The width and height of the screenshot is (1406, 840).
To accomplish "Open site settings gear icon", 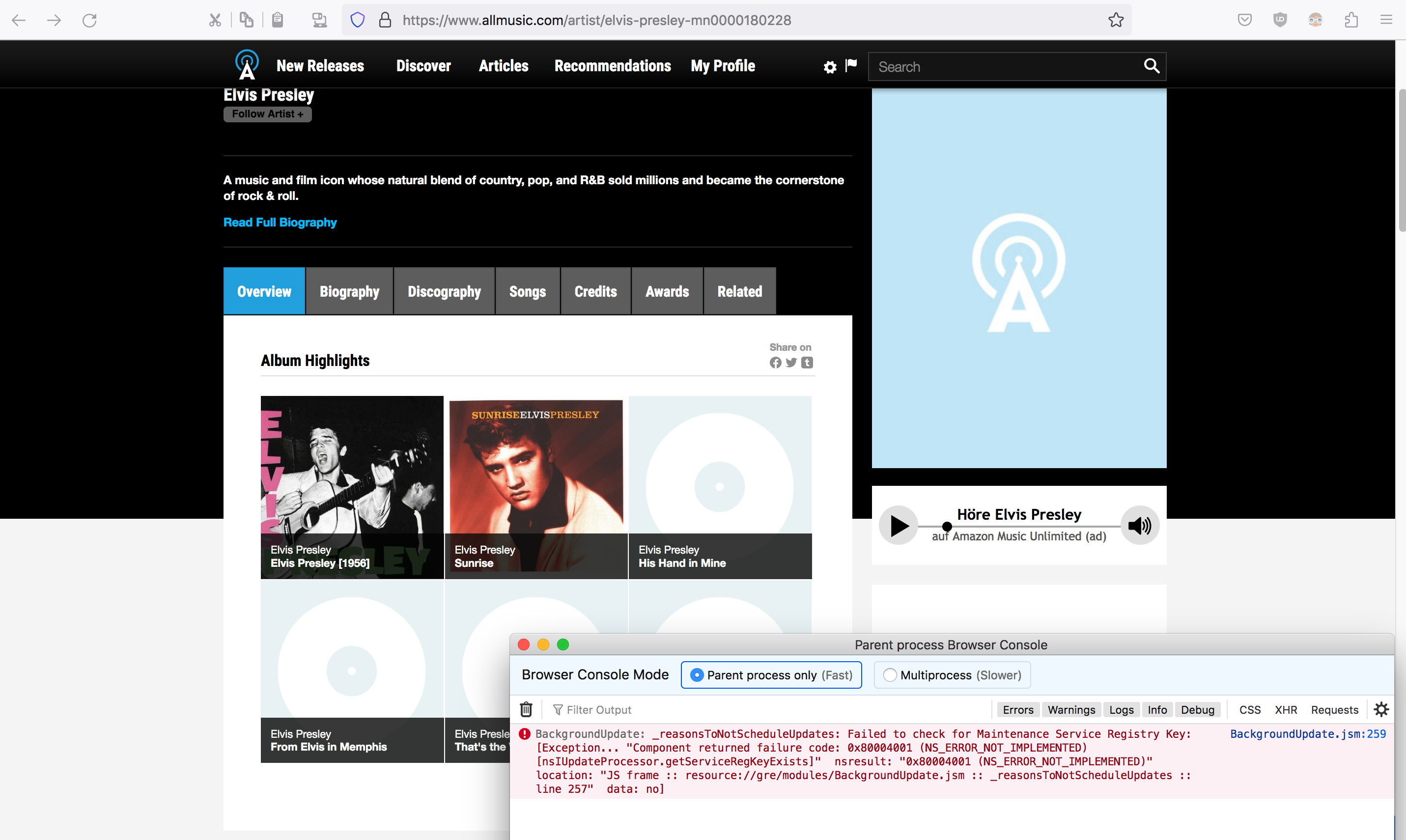I will 829,67.
